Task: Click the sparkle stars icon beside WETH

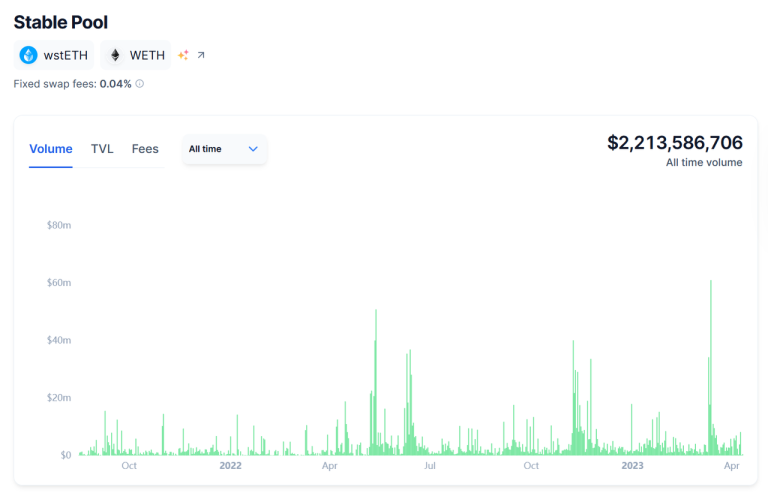Action: (183, 55)
